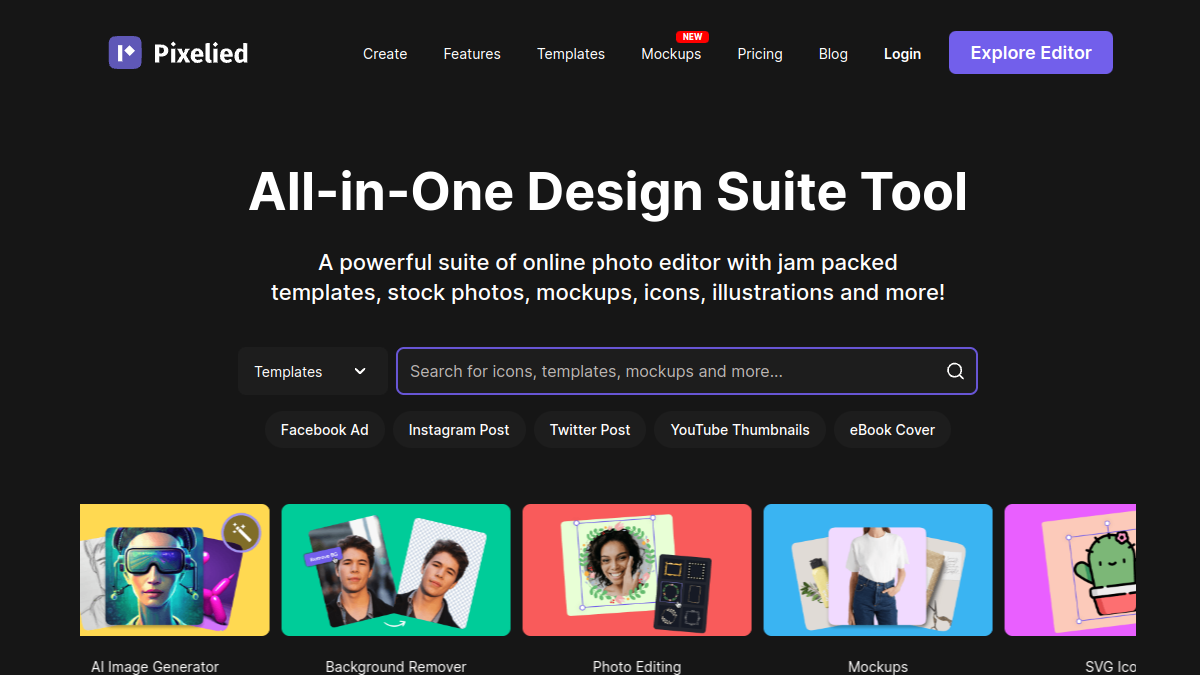Click the Pixelied brand name text
This screenshot has width=1200, height=675.
(x=201, y=53)
